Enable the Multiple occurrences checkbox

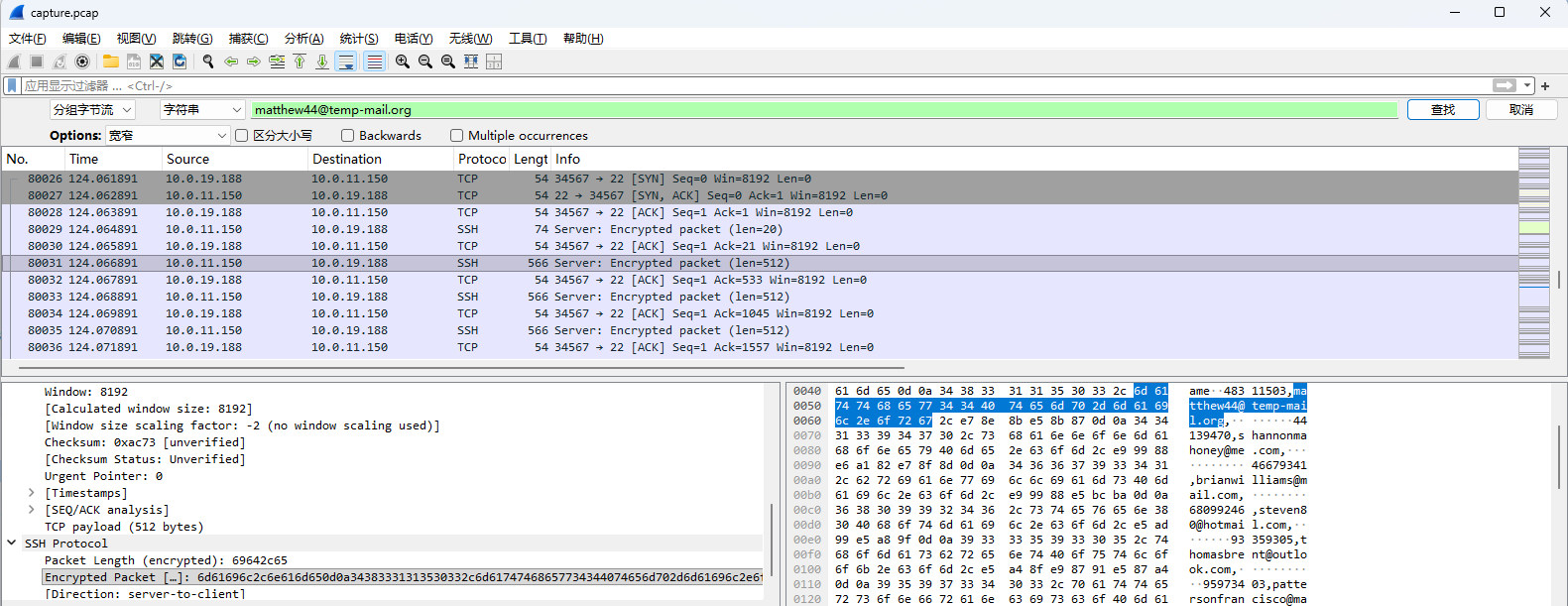click(456, 136)
